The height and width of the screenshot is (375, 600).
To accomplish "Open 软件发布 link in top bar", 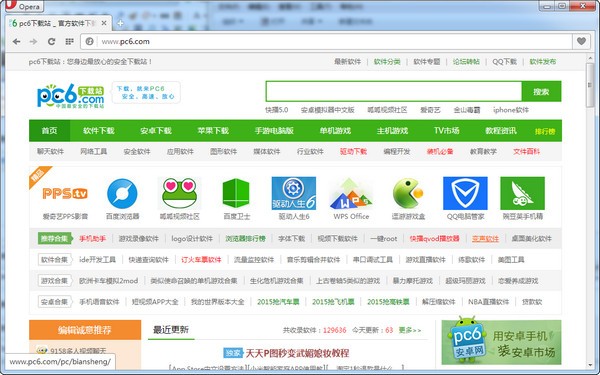I will (543, 62).
